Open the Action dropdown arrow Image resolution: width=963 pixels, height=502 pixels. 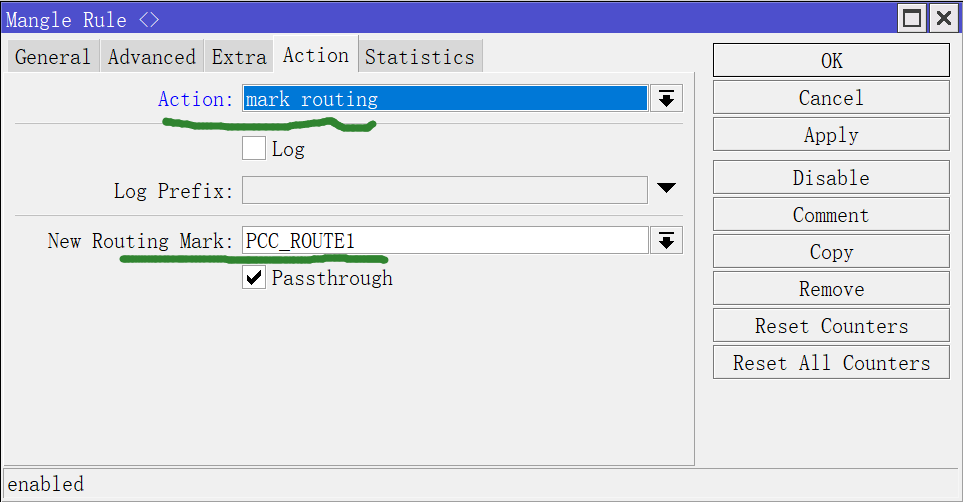pos(666,99)
